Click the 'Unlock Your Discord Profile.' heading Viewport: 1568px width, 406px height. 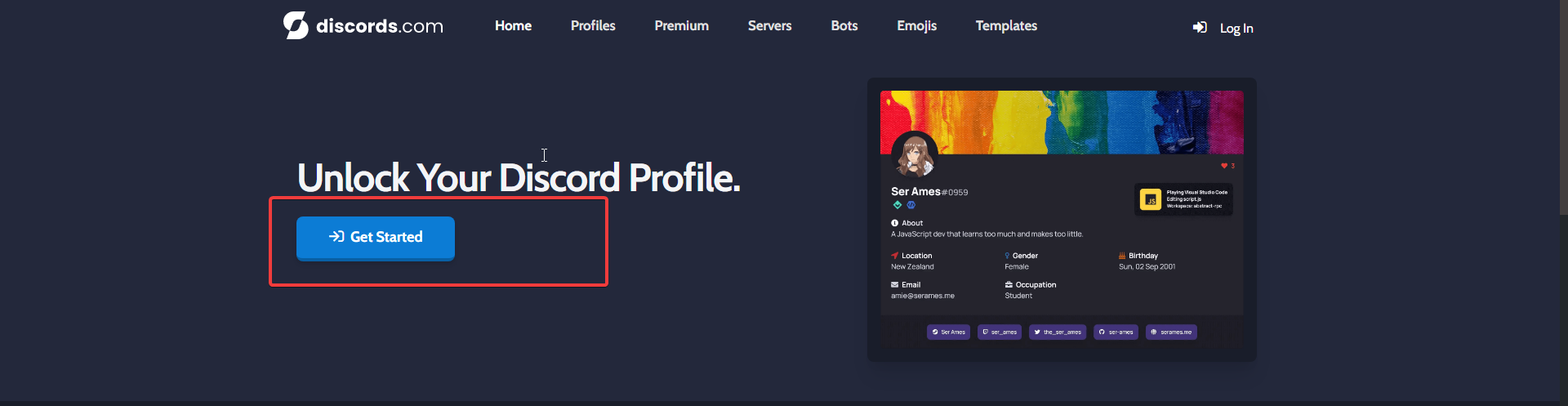pos(519,178)
